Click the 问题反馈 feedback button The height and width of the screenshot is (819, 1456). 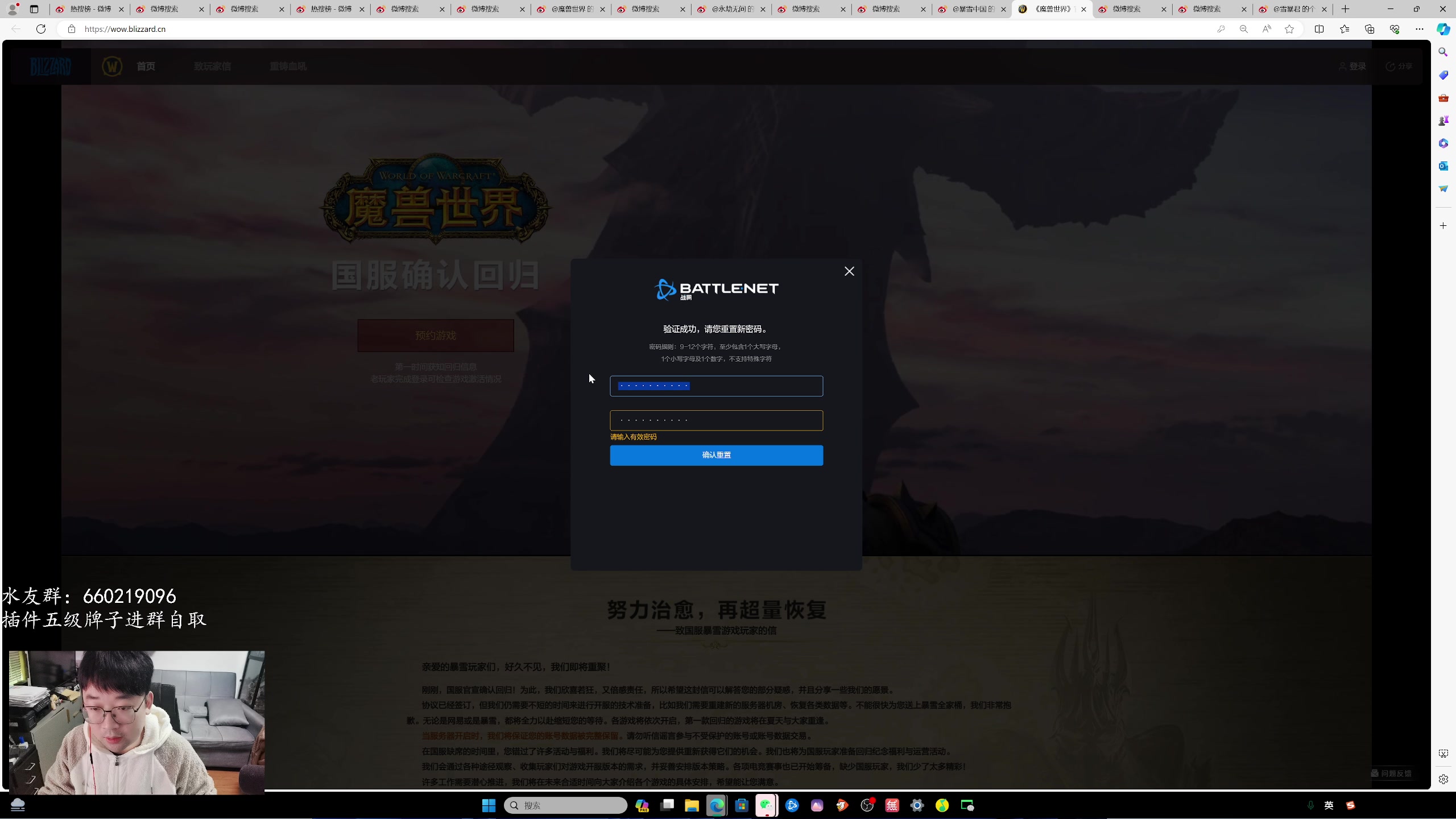coord(1391,773)
